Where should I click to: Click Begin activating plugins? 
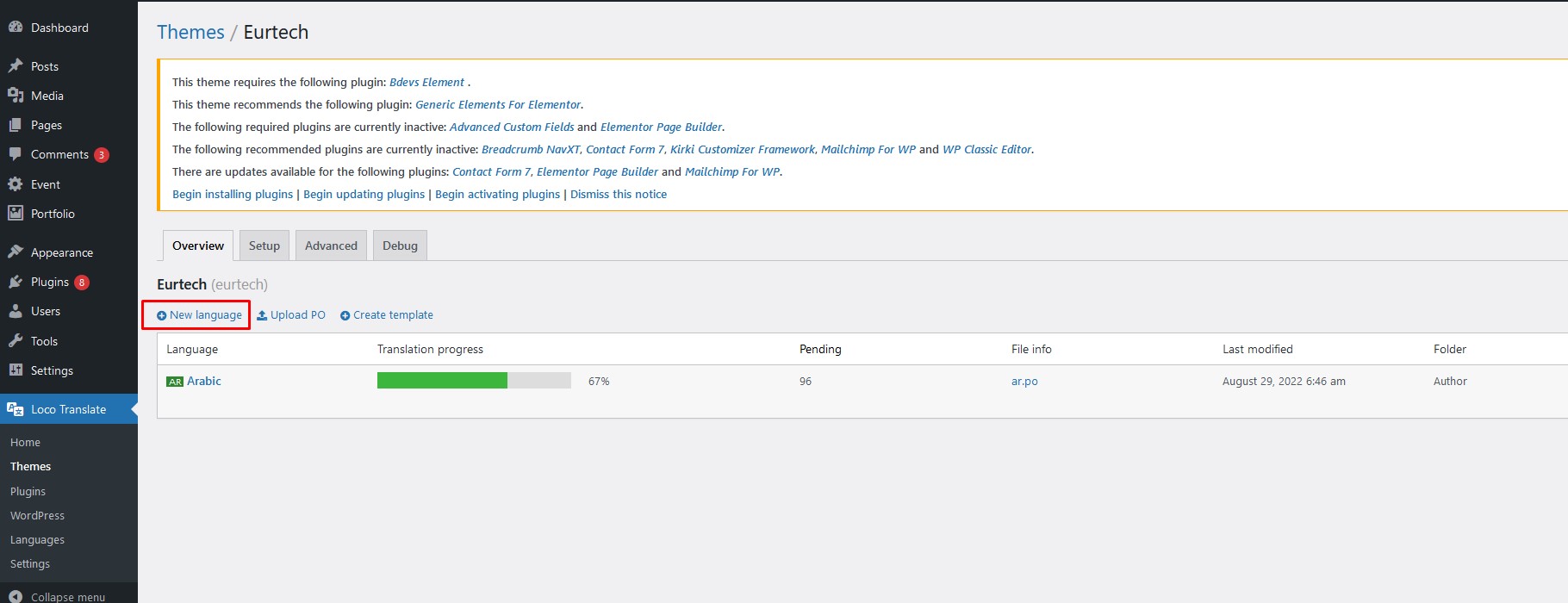(497, 194)
